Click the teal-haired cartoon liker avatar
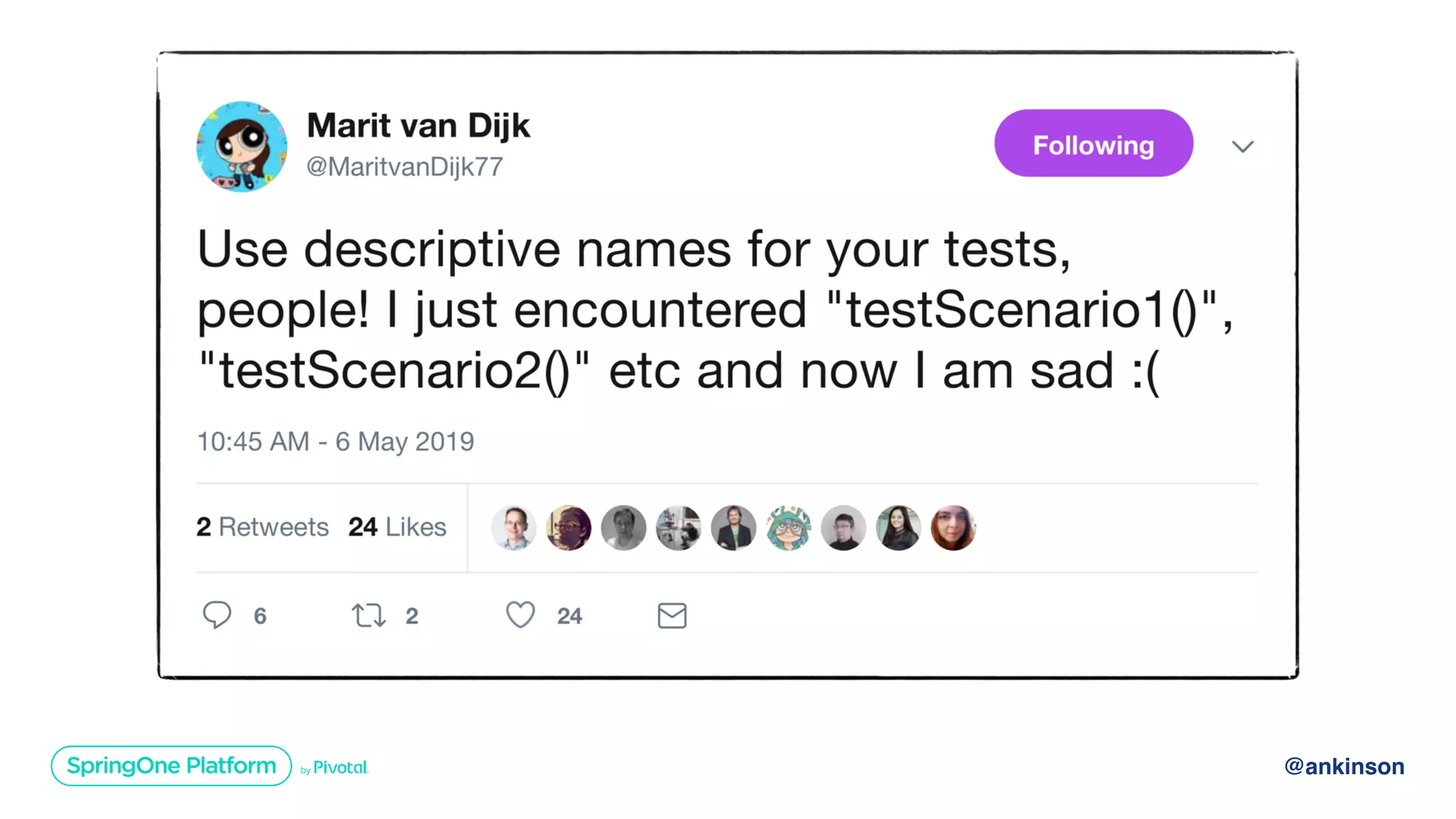The image size is (1456, 819). (788, 528)
